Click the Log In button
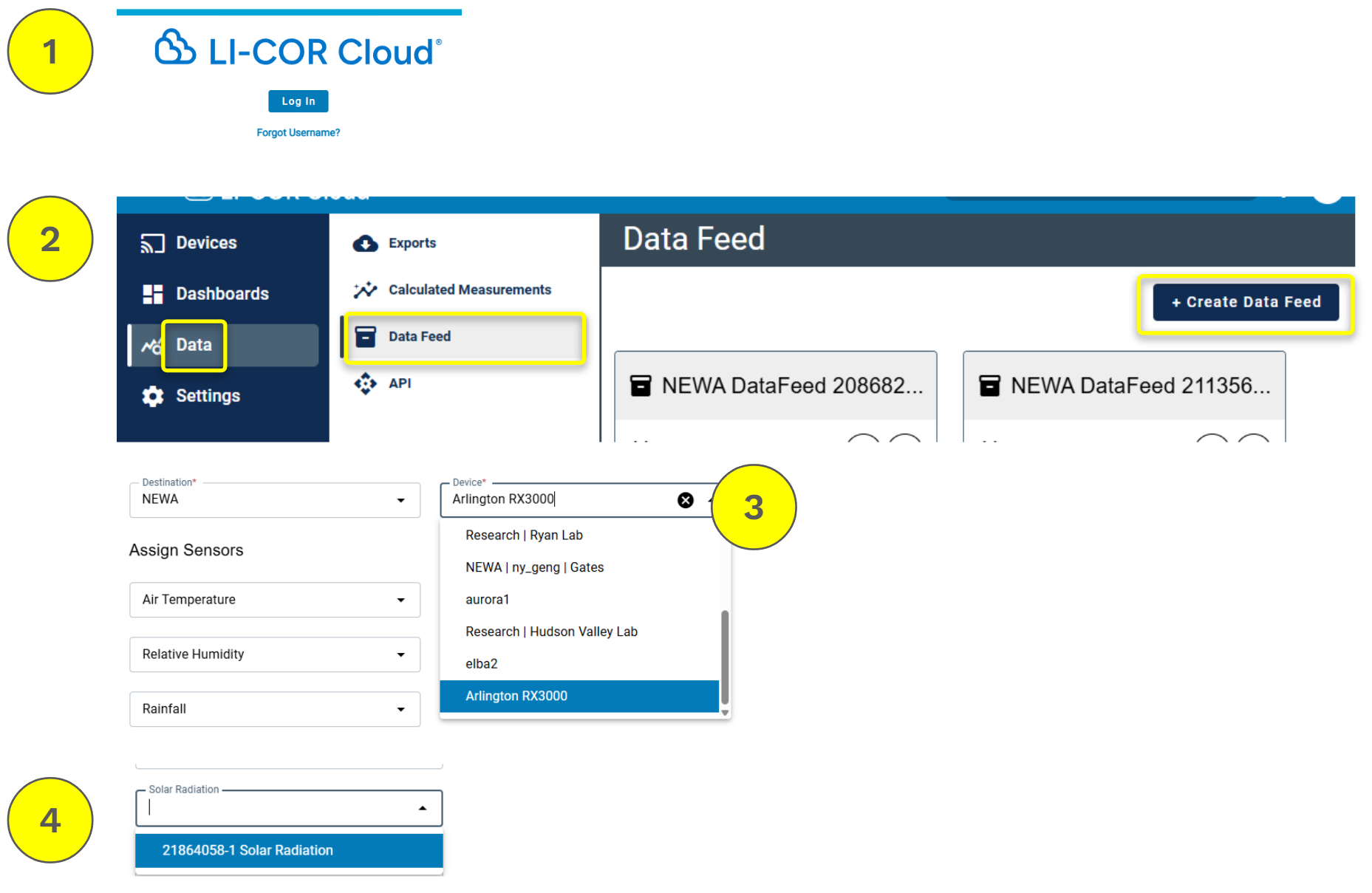Viewport: 1372px width, 893px height. pyautogui.click(x=298, y=101)
